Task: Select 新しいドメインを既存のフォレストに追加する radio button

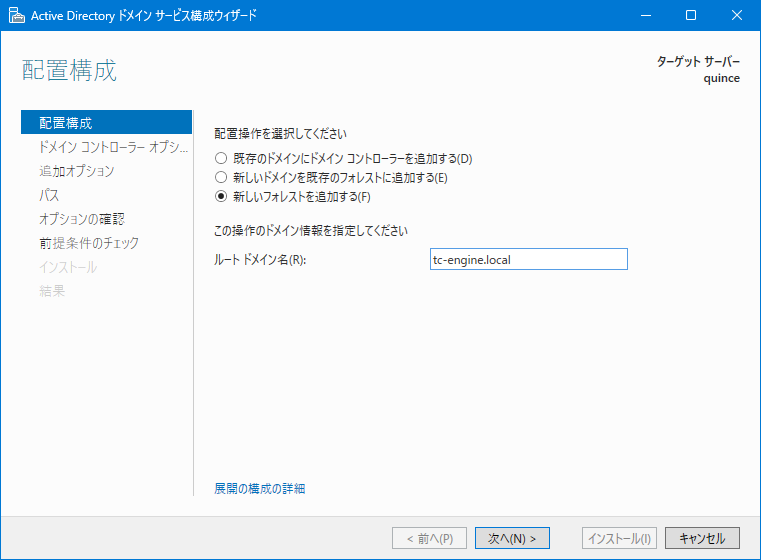Action: pos(221,178)
